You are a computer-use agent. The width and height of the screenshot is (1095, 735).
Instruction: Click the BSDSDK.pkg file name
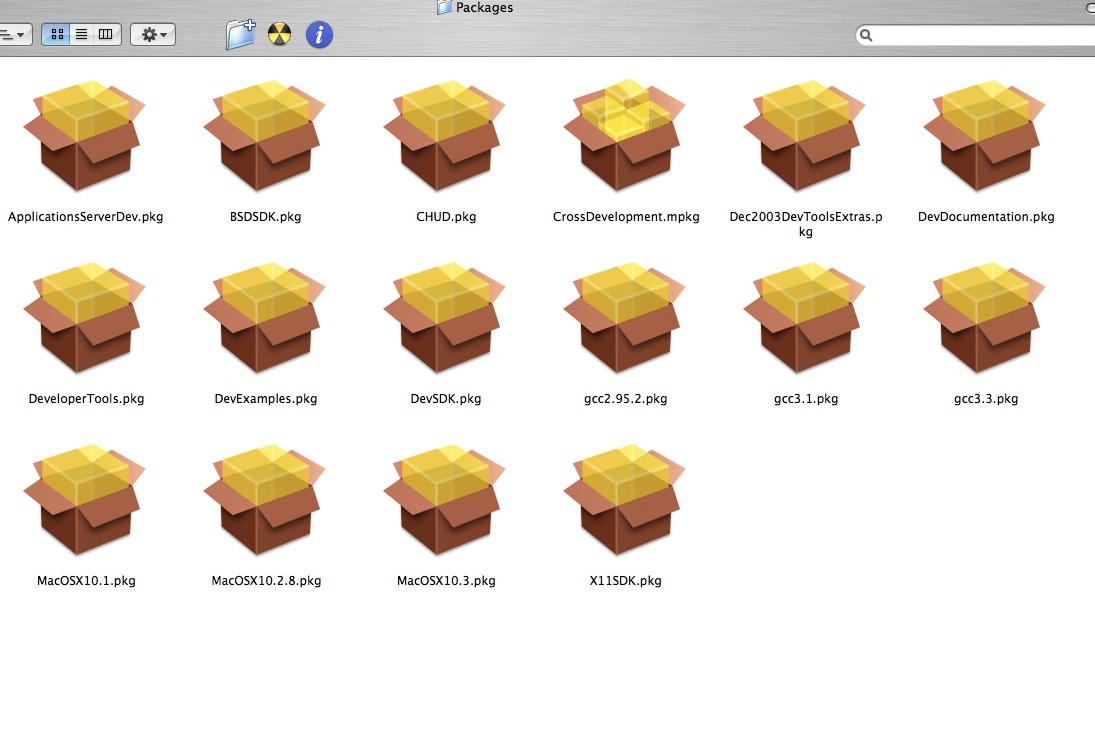pyautogui.click(x=265, y=217)
